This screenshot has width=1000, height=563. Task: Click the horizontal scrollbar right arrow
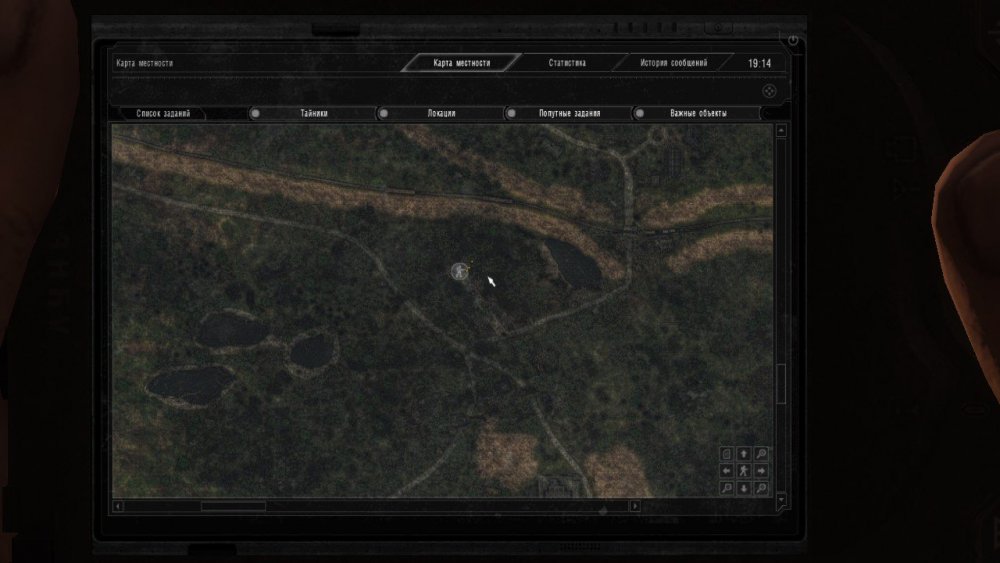[635, 506]
